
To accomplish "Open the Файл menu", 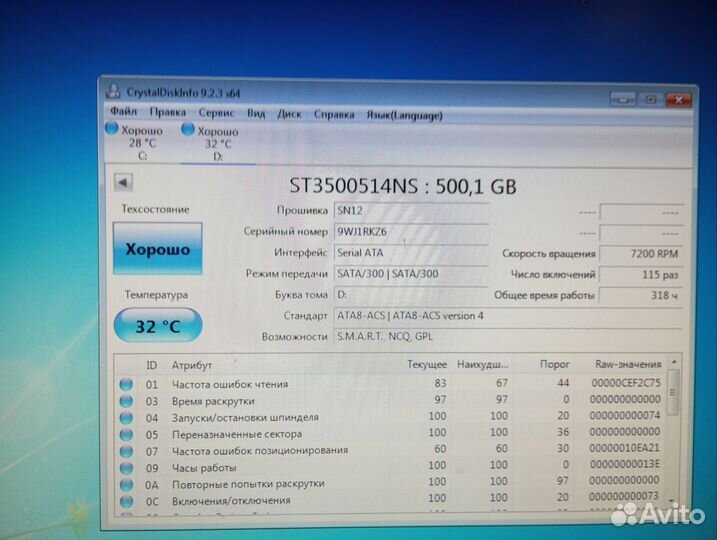I will tap(124, 113).
